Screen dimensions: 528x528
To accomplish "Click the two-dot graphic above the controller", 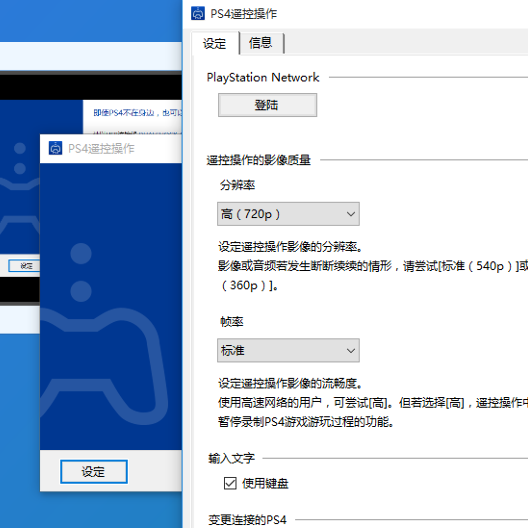I will pyautogui.click(x=81, y=272).
